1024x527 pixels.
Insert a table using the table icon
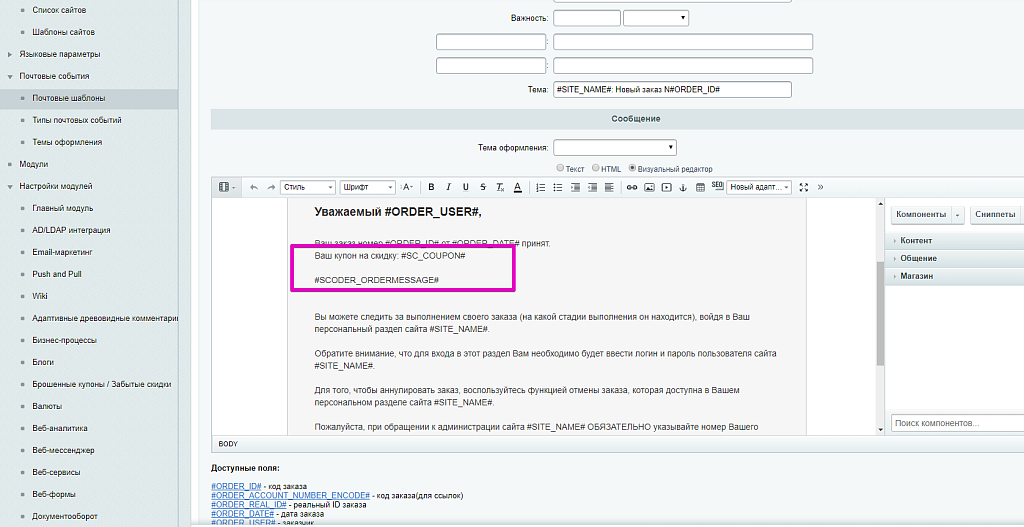click(700, 187)
